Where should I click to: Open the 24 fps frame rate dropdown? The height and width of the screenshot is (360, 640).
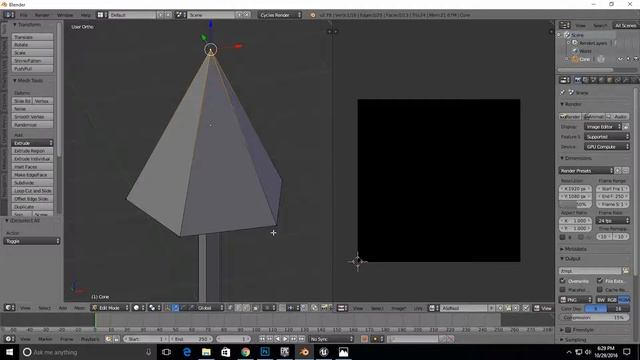click(613, 220)
